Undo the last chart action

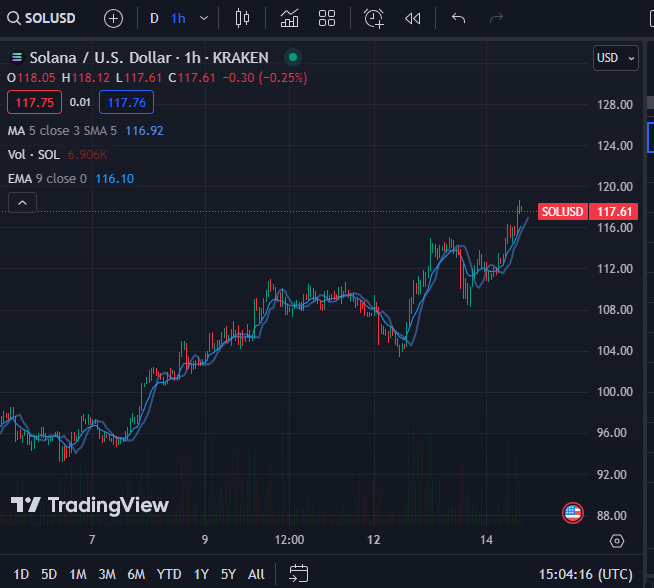click(458, 18)
